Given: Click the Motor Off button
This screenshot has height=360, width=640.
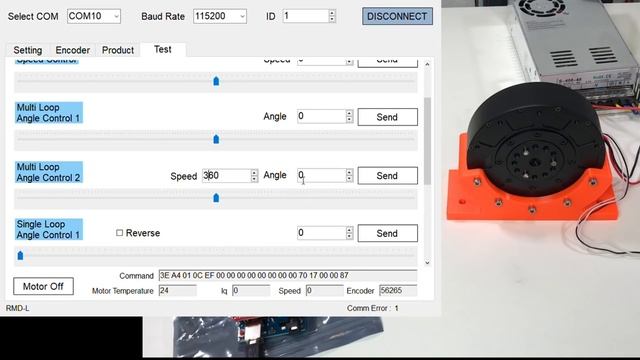Looking at the screenshot, I should pos(43,287).
